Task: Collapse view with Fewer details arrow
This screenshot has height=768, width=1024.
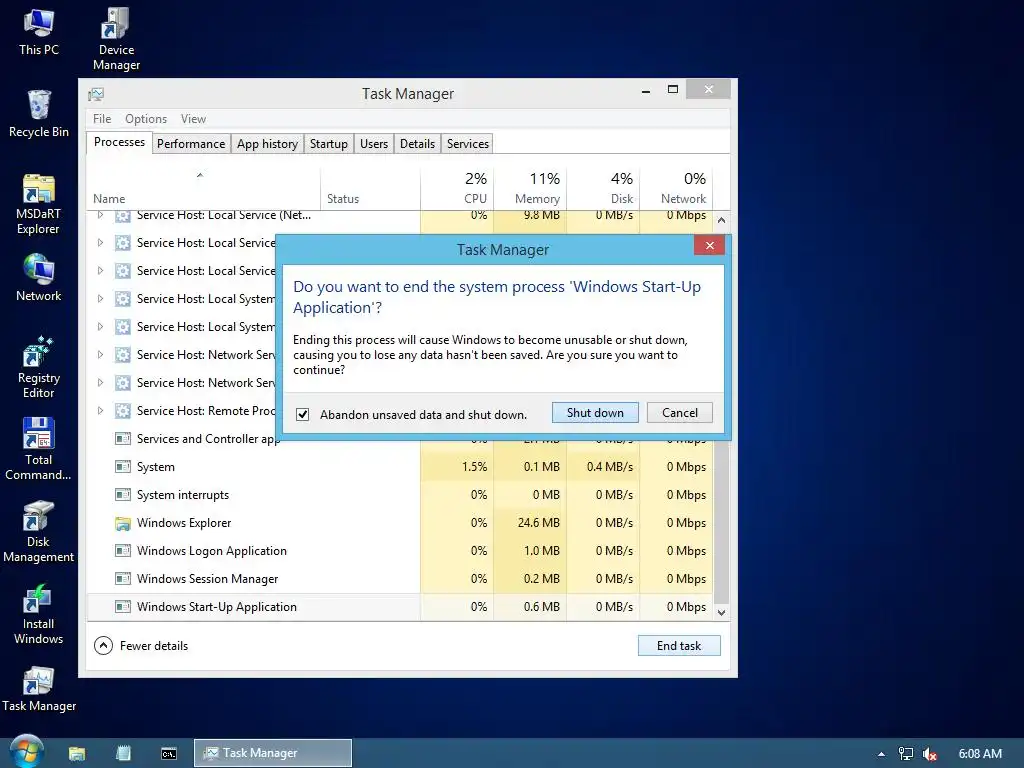Action: click(103, 646)
